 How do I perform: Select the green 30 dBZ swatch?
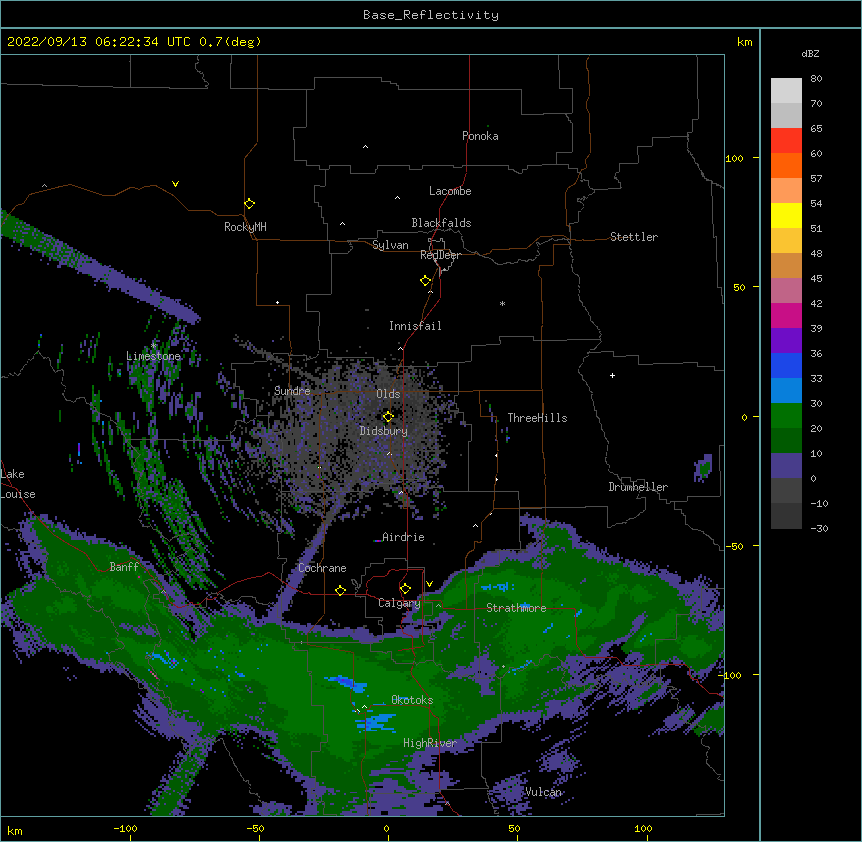(786, 416)
